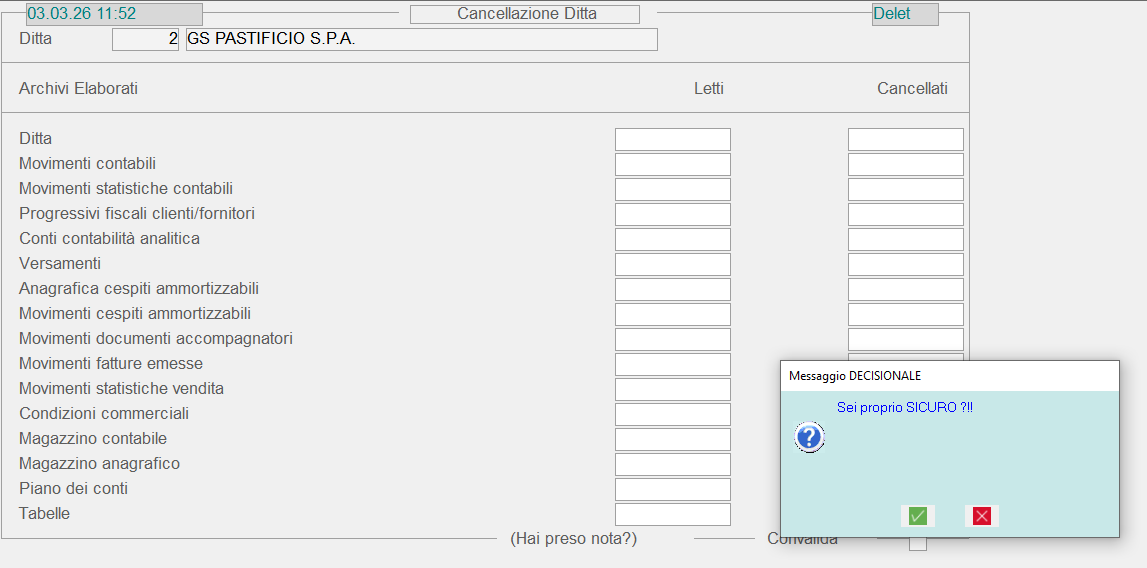Click the Ditta code field showing 2
Viewport: 1147px width, 568px height.
tap(145, 39)
